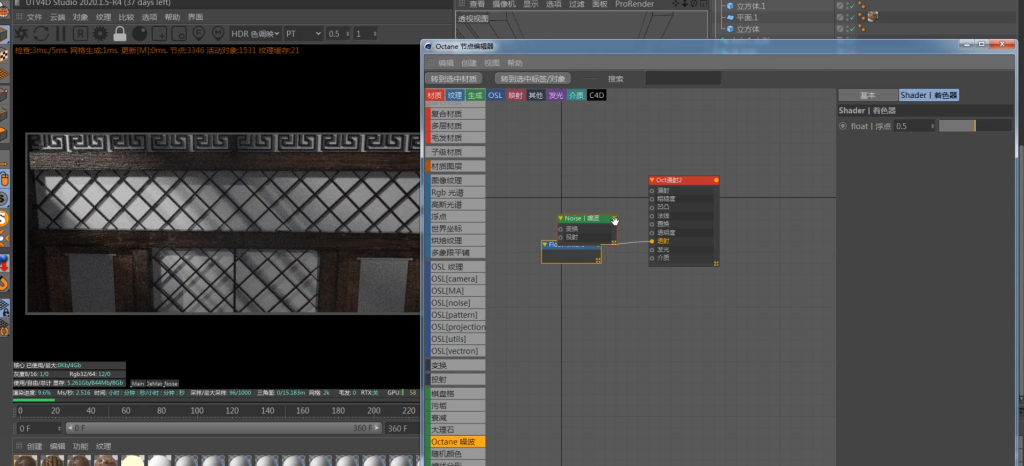Screen dimensions: 1024x466
Task: Click the plane 平面.1 object icon
Action: click(x=730, y=17)
